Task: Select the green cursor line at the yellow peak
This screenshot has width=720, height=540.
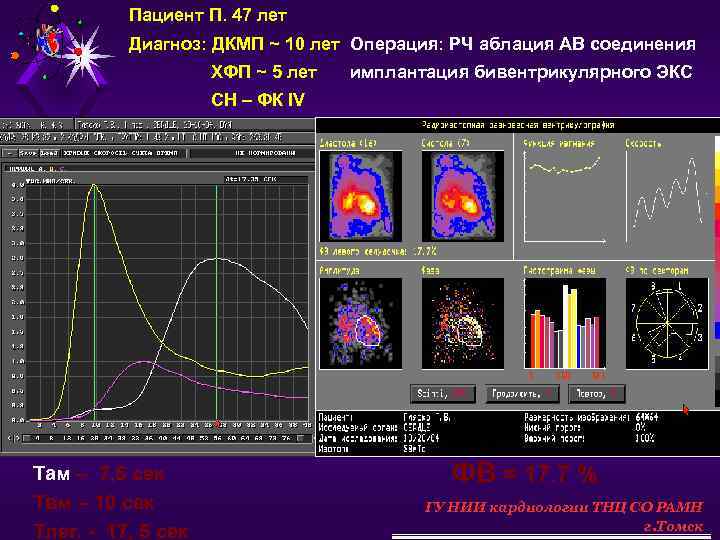Action: pos(95,302)
